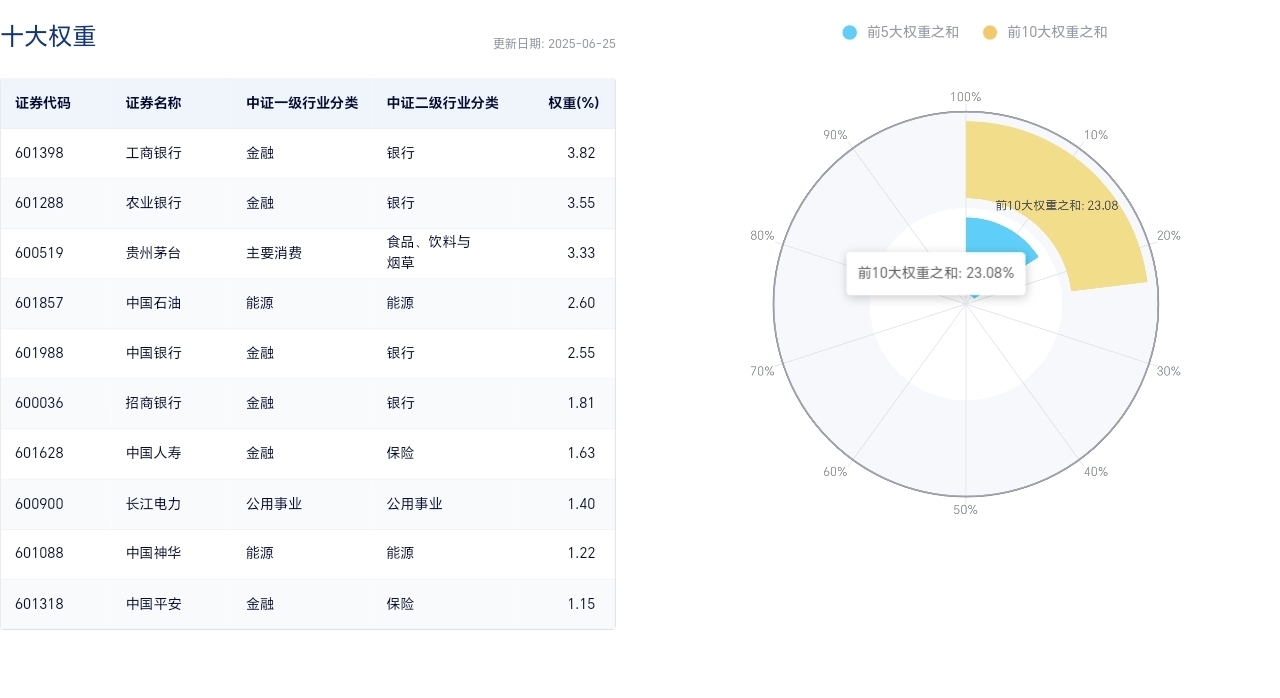Select 中国石油 in the name column
Viewport: 1280px width, 698px height.
(154, 303)
